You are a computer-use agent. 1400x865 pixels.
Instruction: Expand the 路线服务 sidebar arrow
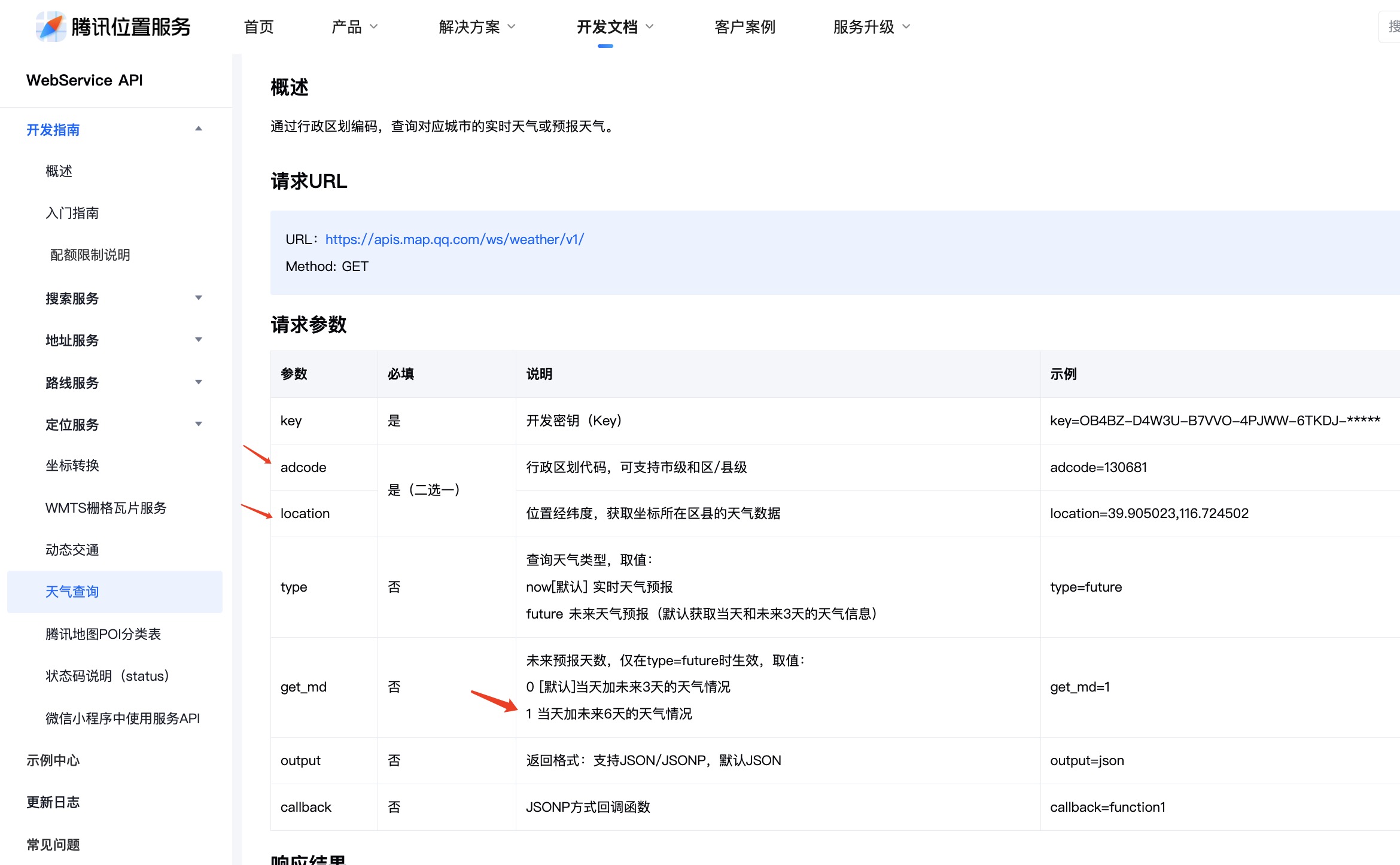(199, 382)
